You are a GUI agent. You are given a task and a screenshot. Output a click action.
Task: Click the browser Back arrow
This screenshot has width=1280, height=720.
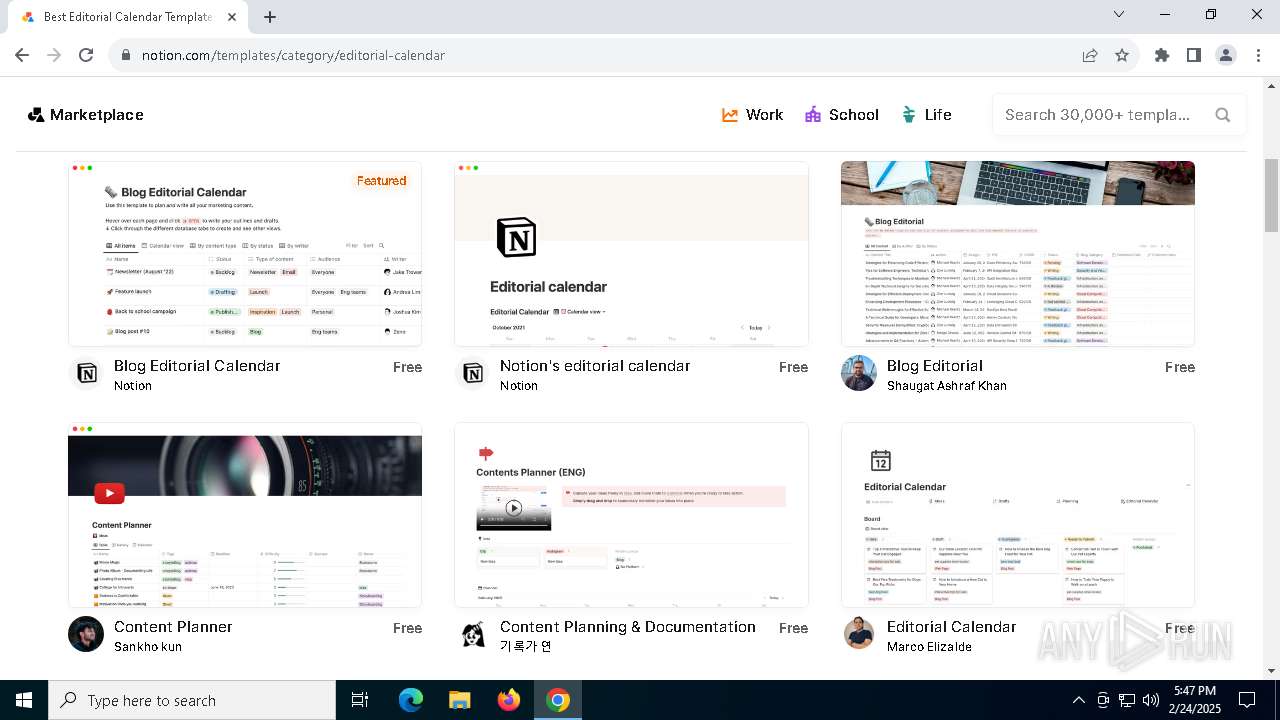point(22,55)
